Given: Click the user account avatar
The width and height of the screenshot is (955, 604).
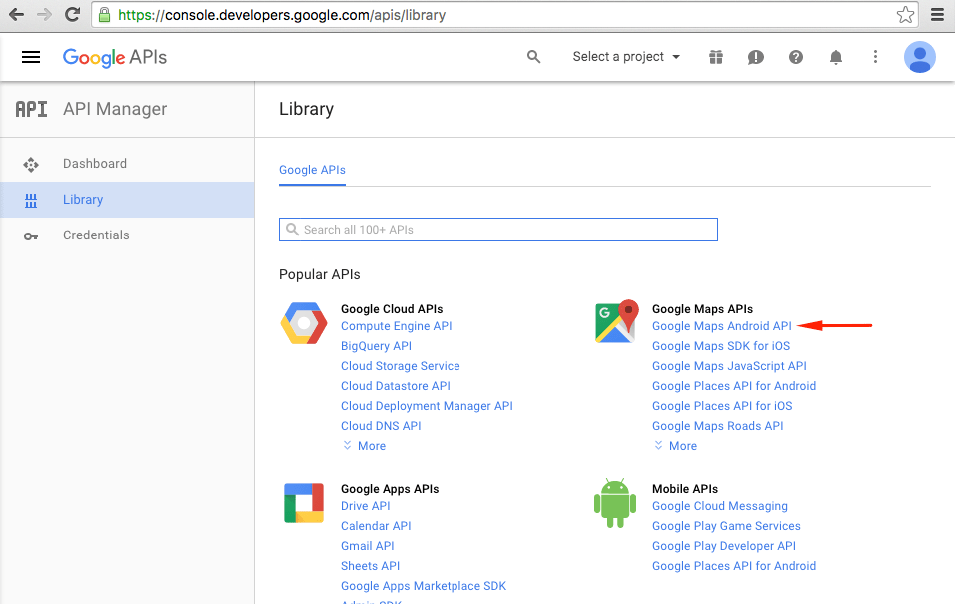Looking at the screenshot, I should 920,57.
